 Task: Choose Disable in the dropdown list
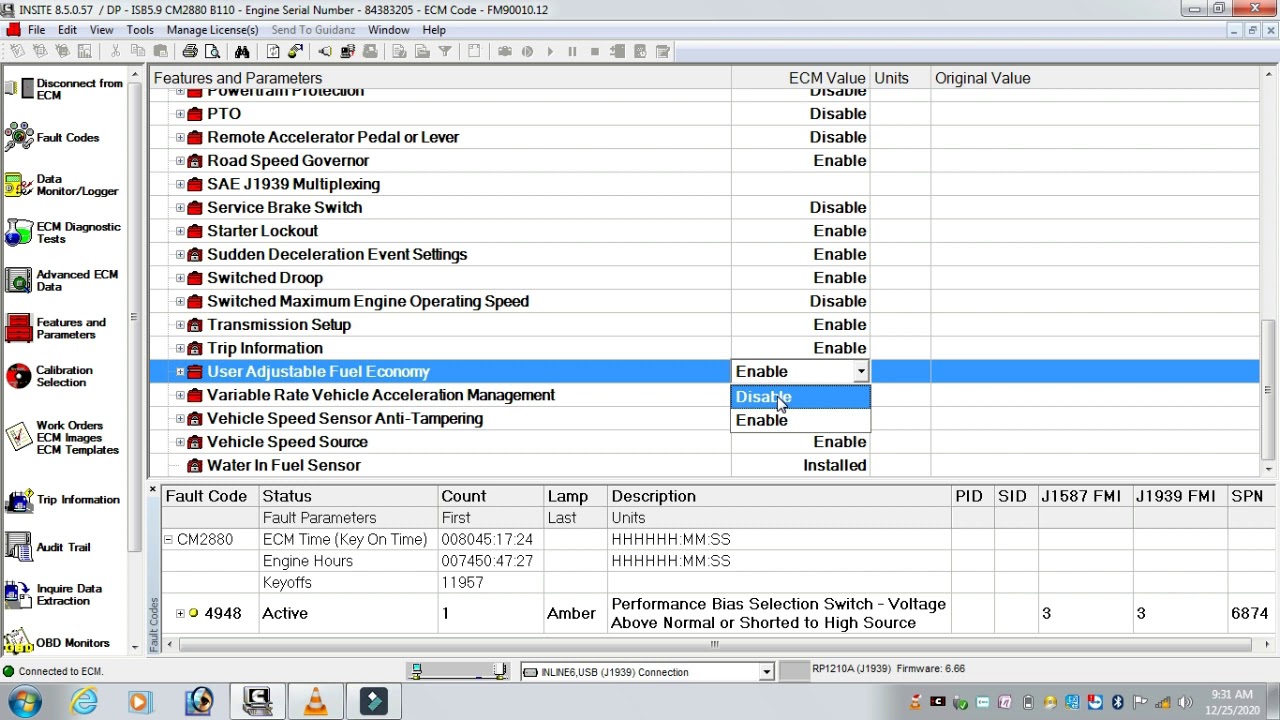801,397
